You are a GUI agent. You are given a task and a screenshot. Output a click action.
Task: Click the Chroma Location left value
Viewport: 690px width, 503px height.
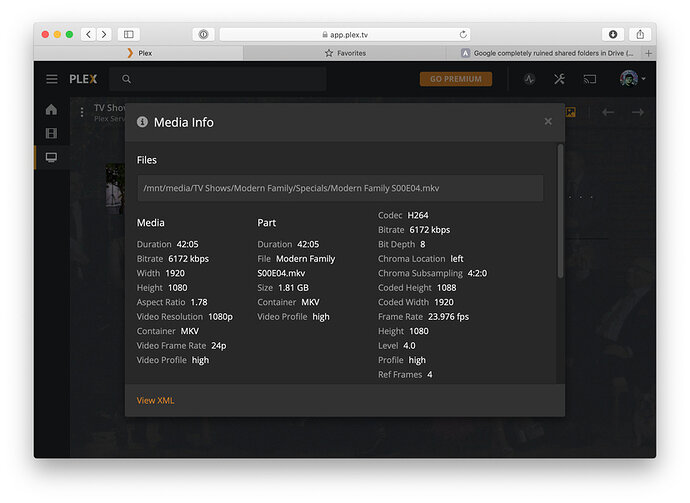click(457, 259)
